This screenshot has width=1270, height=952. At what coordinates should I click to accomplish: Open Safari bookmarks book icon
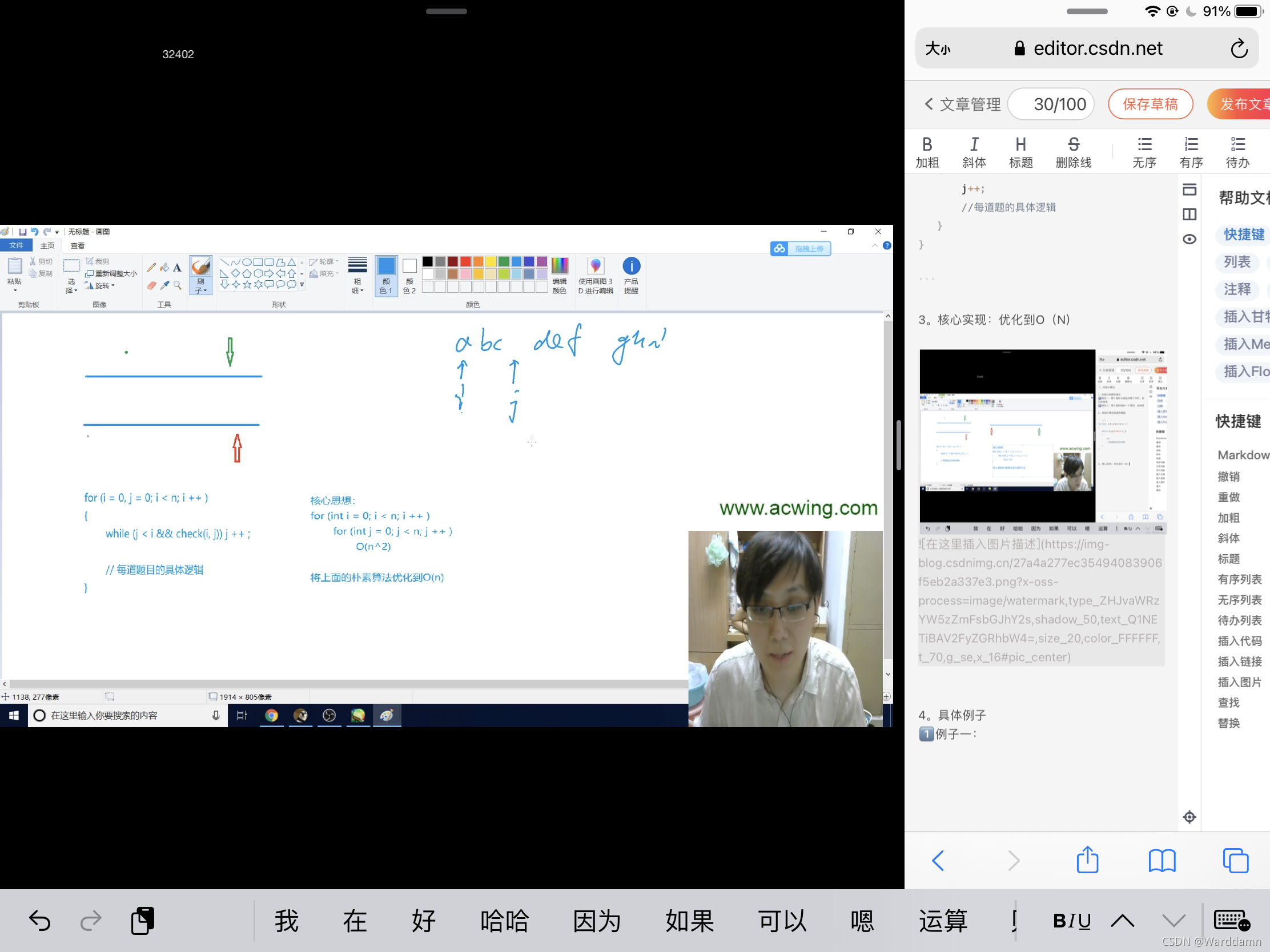[x=1162, y=860]
